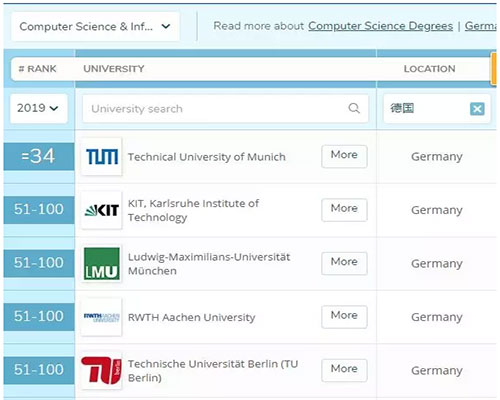Click the RWTH Aachen logo

[102, 317]
